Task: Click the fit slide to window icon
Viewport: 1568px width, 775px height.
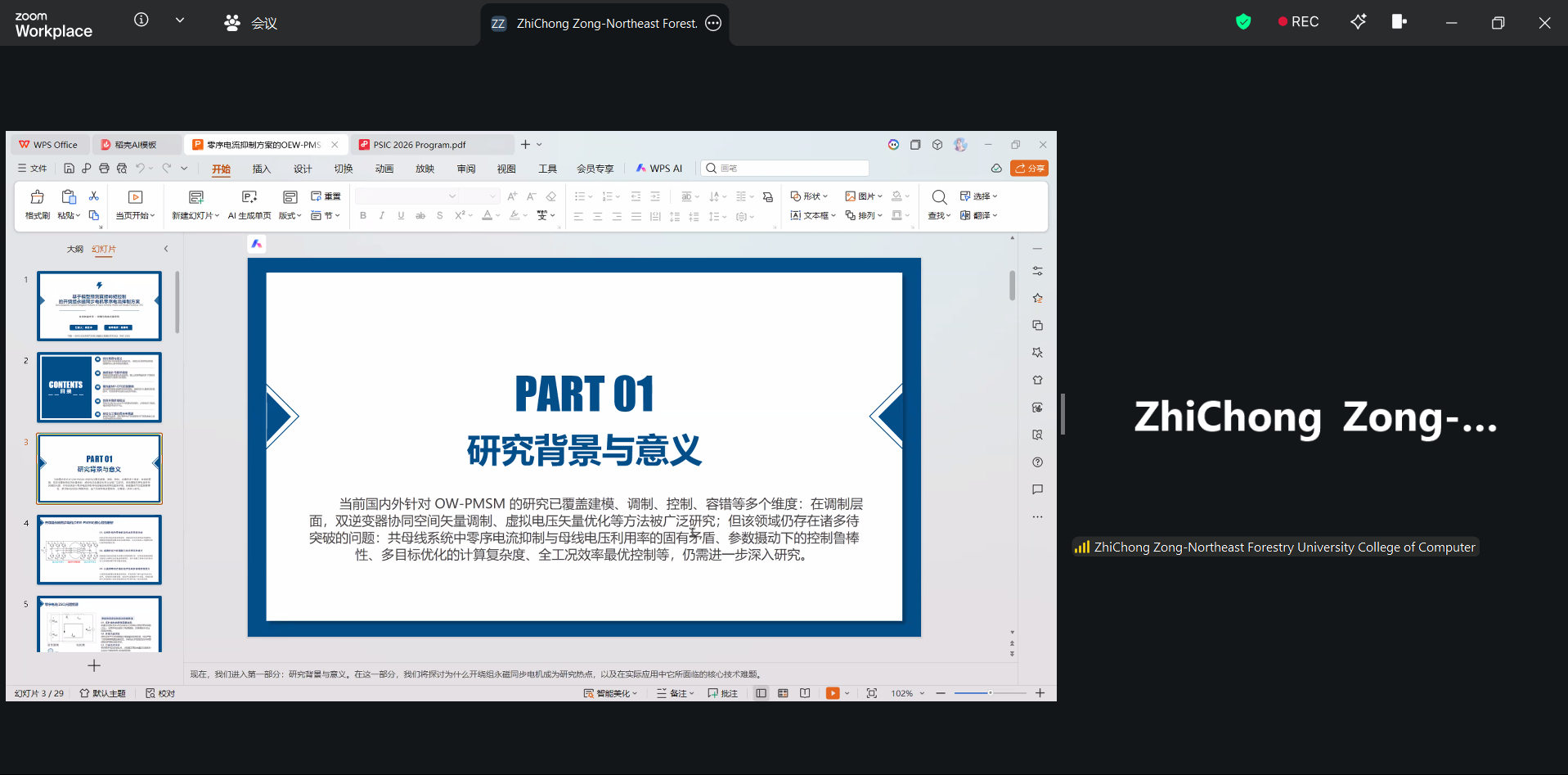Action: tap(872, 693)
